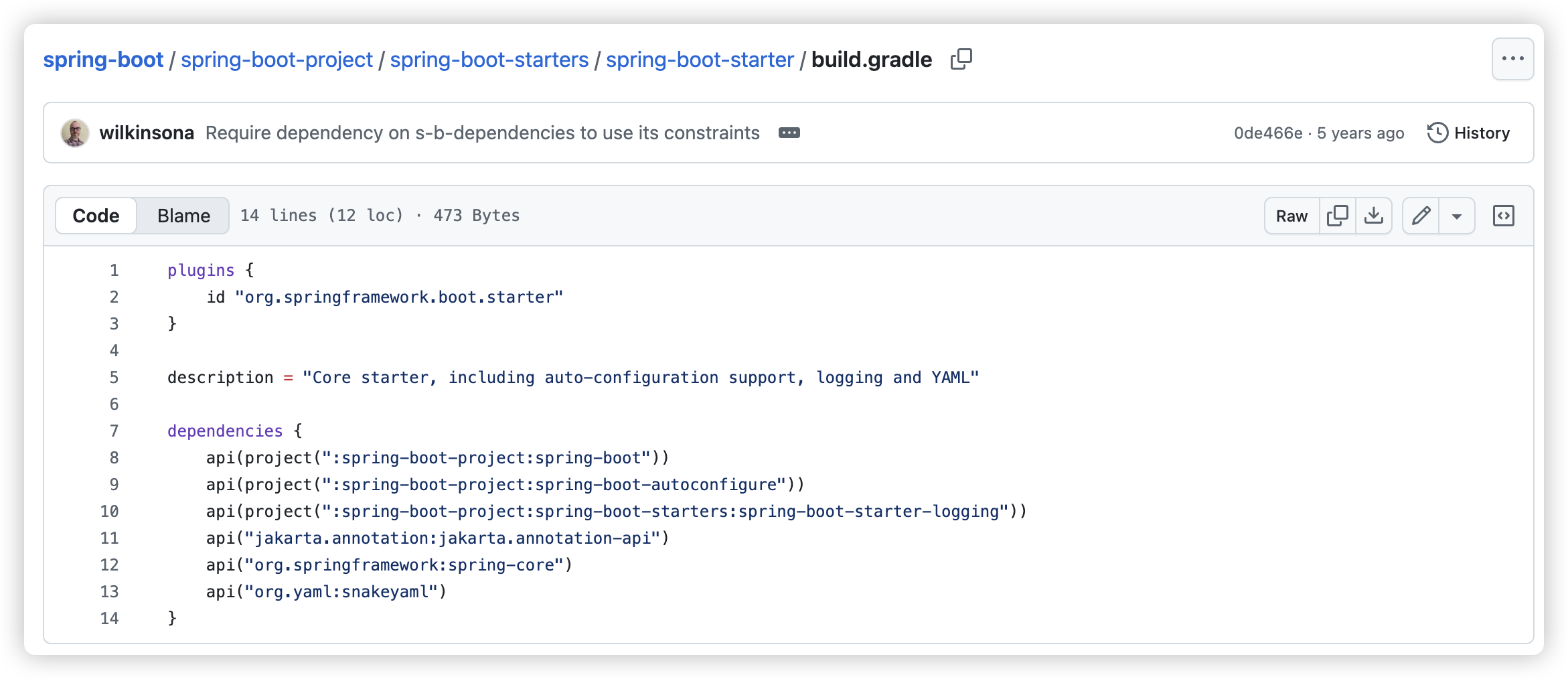Viewport: 1568px width, 679px height.
Task: Copy raw file contents icon
Action: click(1337, 216)
